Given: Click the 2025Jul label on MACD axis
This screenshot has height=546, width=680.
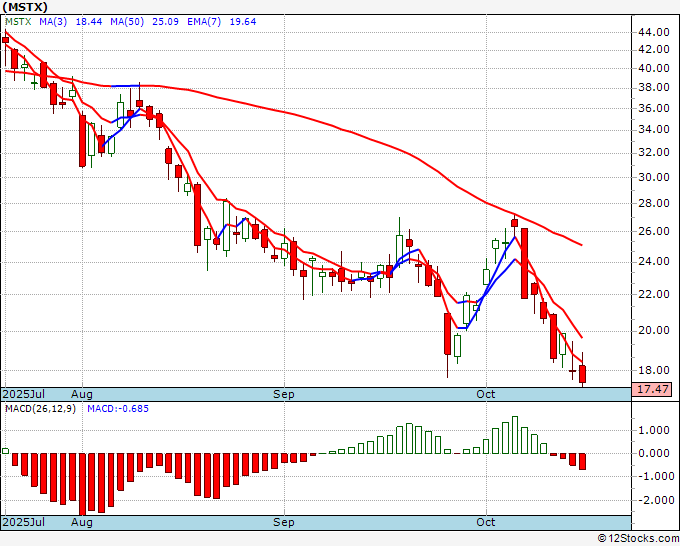Looking at the screenshot, I should [24, 522].
